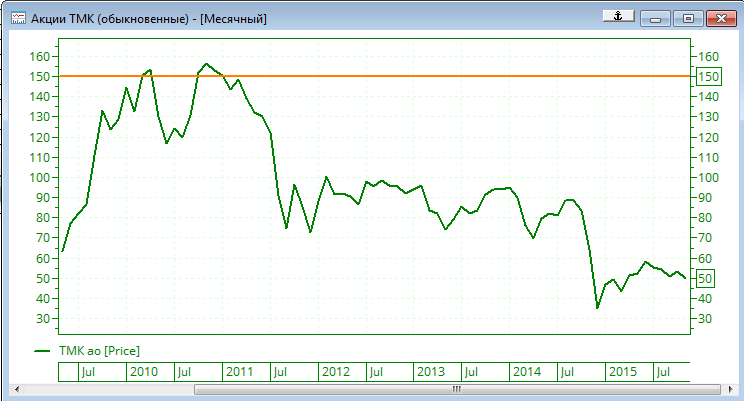Click the 2010 label on time axis
This screenshot has width=744, height=401.
pos(143,372)
